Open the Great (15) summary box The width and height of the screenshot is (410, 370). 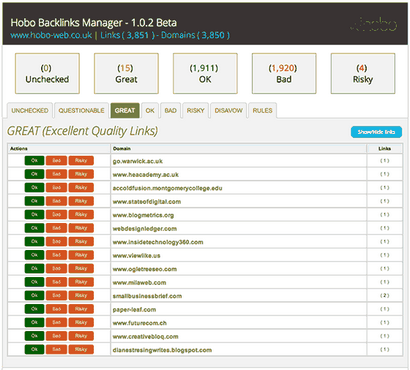point(126,73)
